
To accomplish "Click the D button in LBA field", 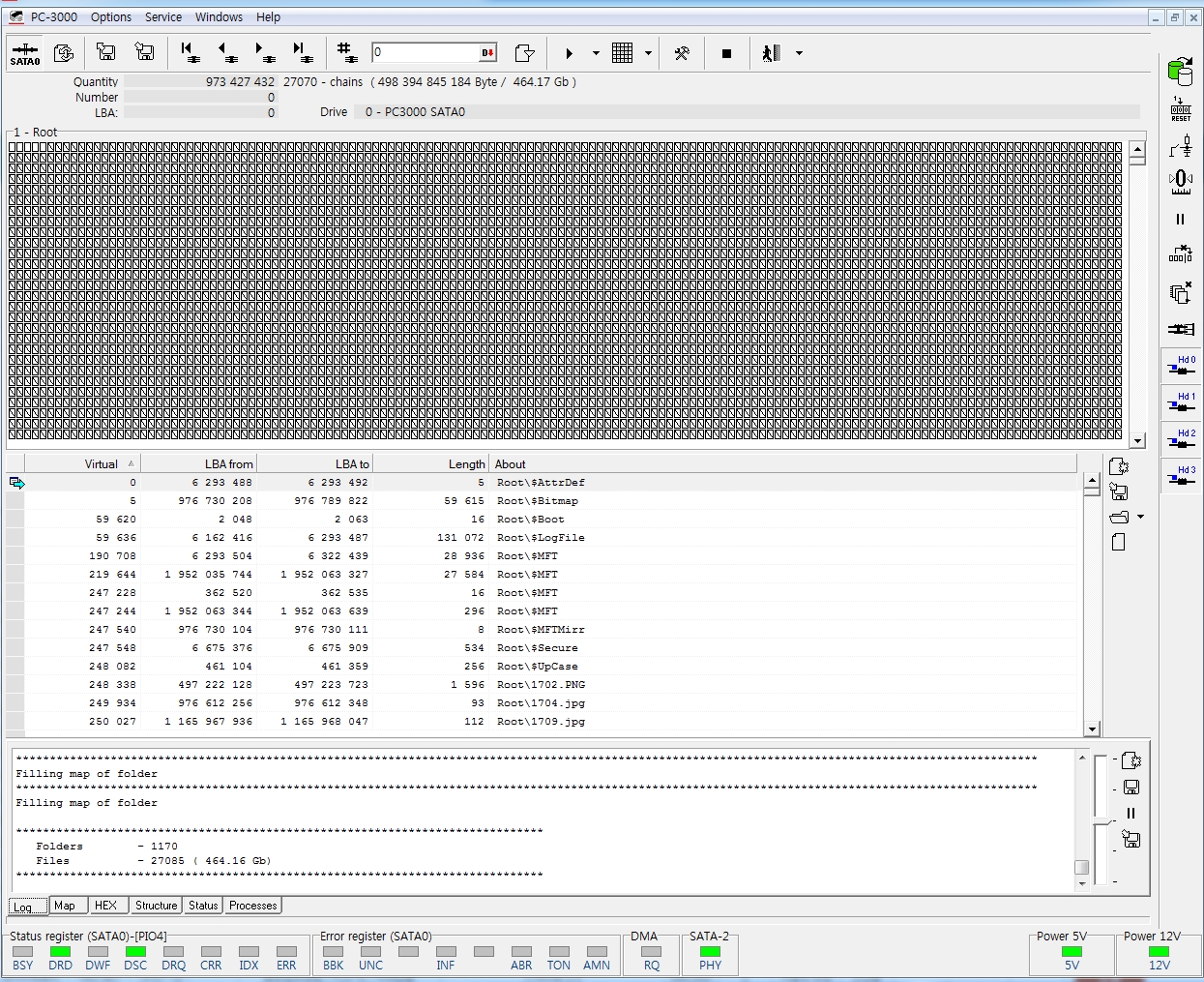I will coord(488,53).
